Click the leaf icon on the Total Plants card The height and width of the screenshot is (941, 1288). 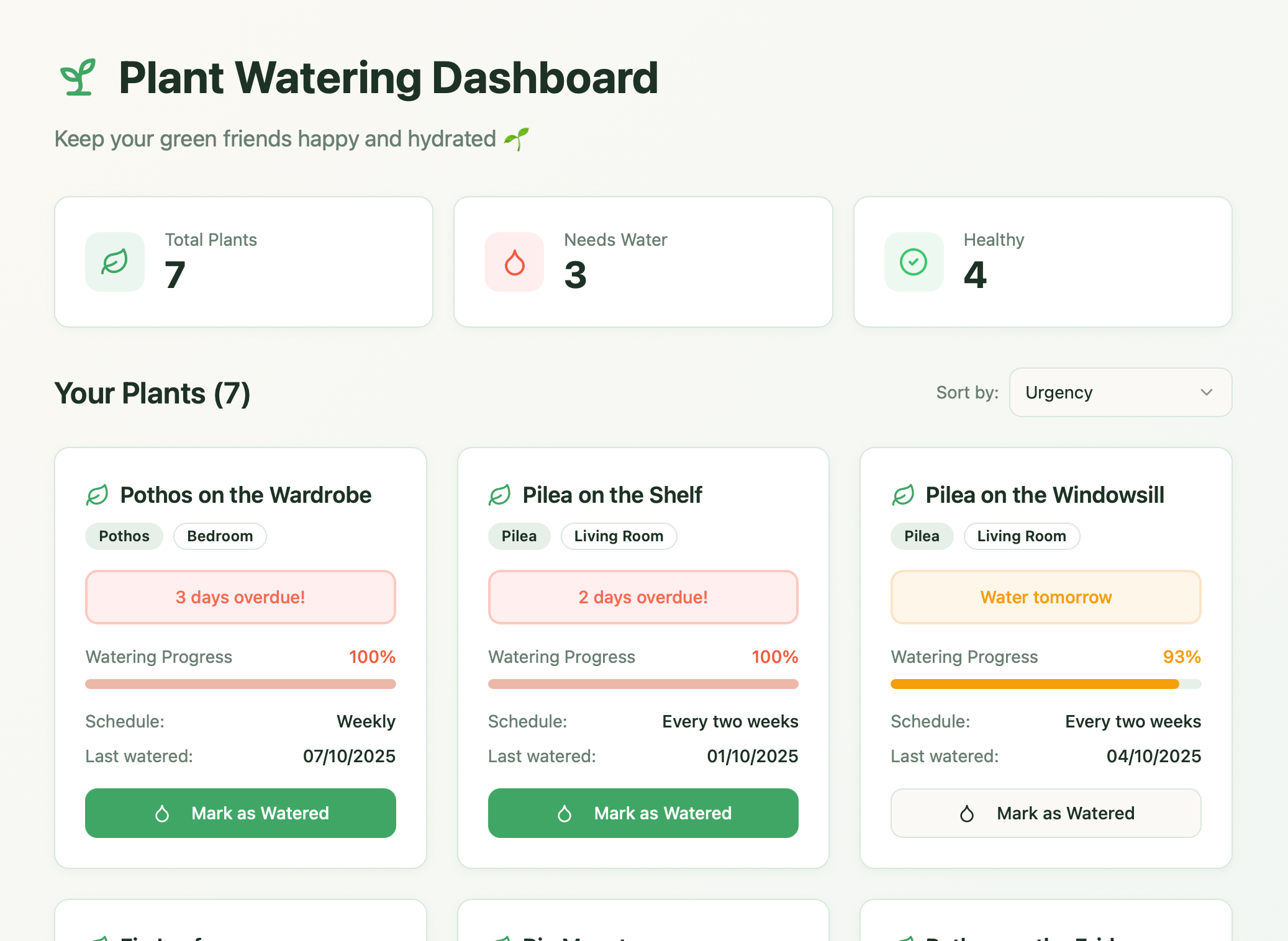(x=114, y=261)
